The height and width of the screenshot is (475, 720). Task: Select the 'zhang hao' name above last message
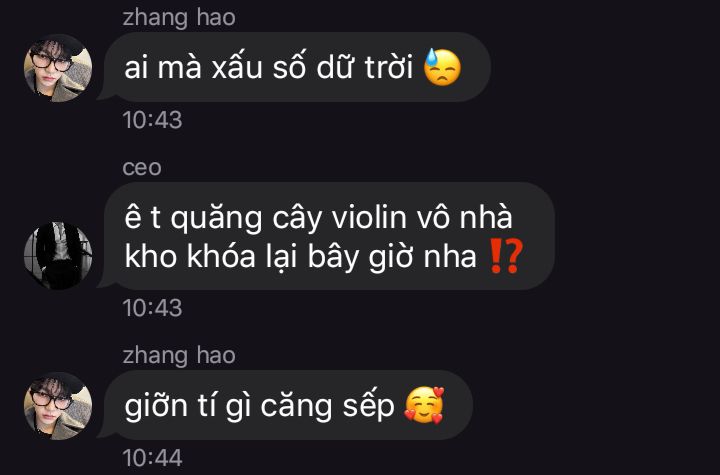click(x=179, y=356)
